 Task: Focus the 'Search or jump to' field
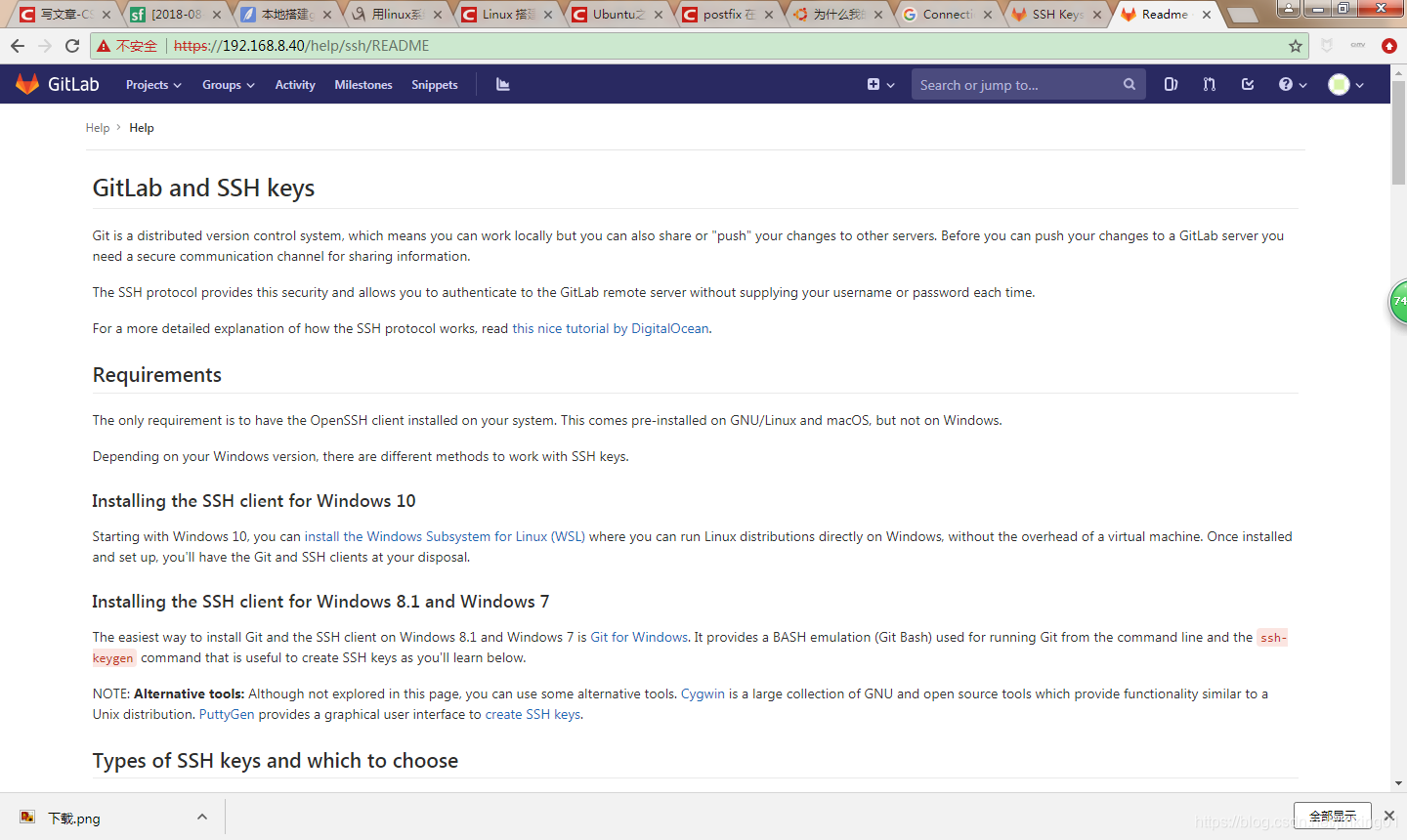[1016, 85]
